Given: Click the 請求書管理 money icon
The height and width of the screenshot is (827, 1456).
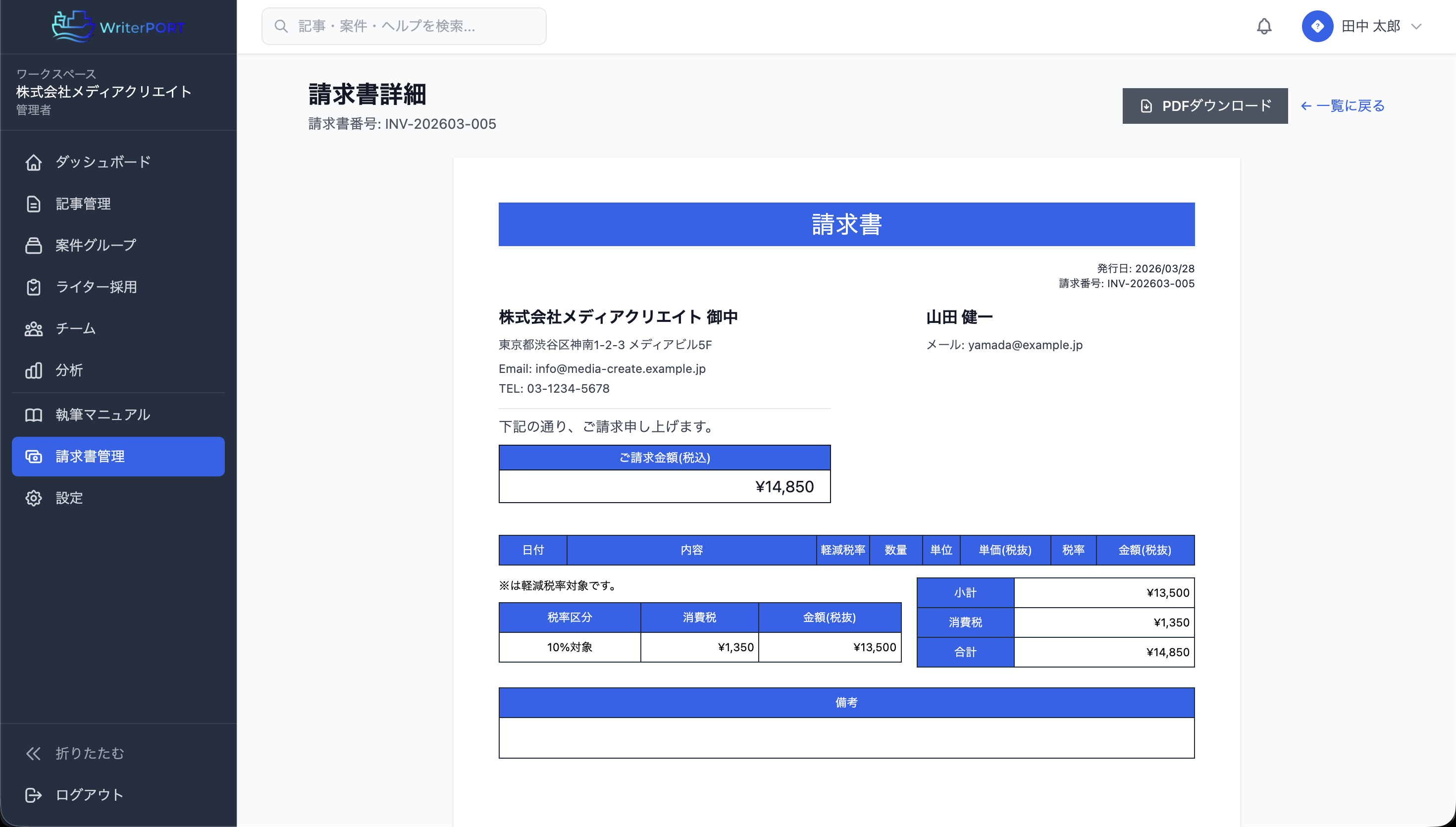Looking at the screenshot, I should [34, 456].
